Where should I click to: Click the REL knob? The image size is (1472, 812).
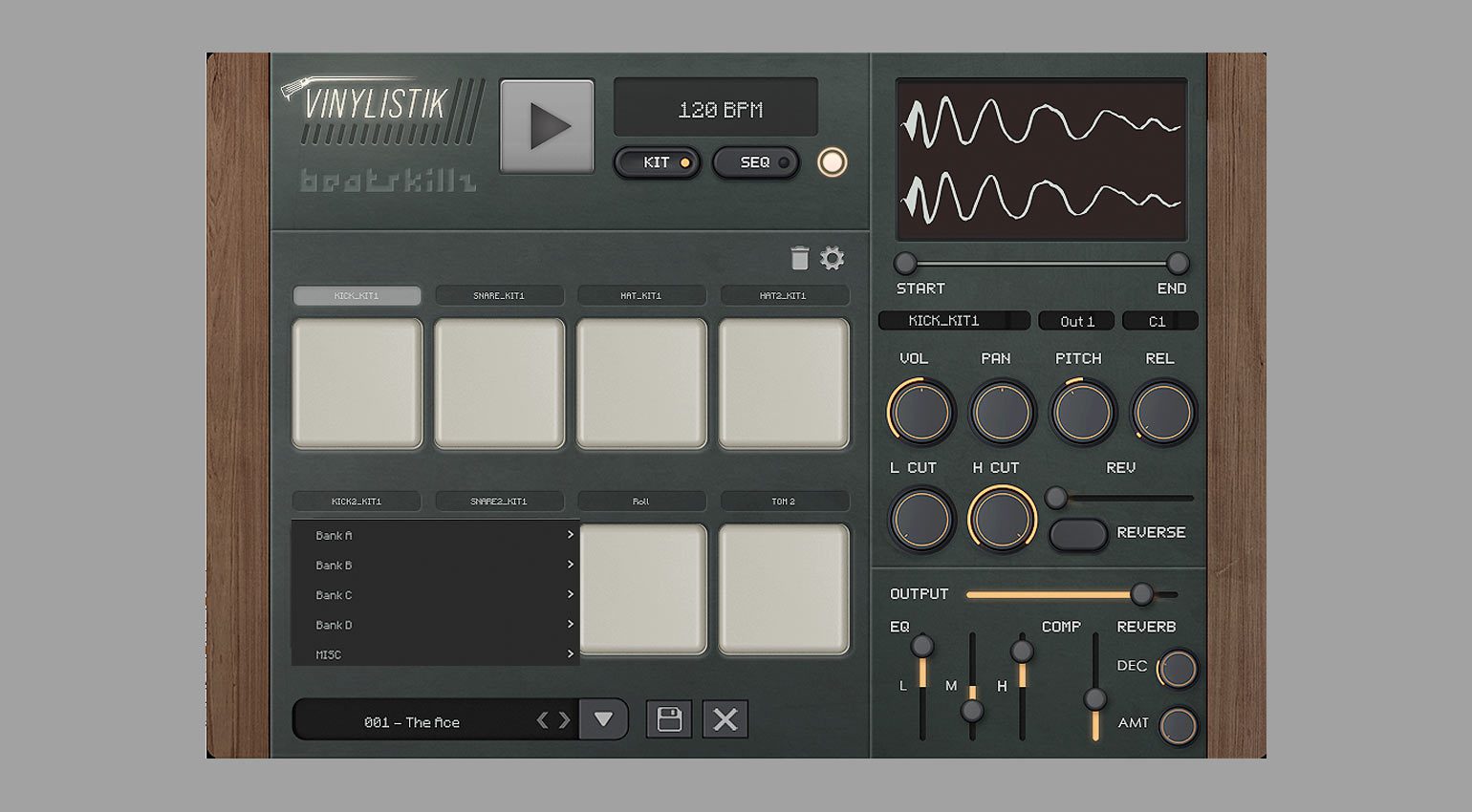[1163, 412]
